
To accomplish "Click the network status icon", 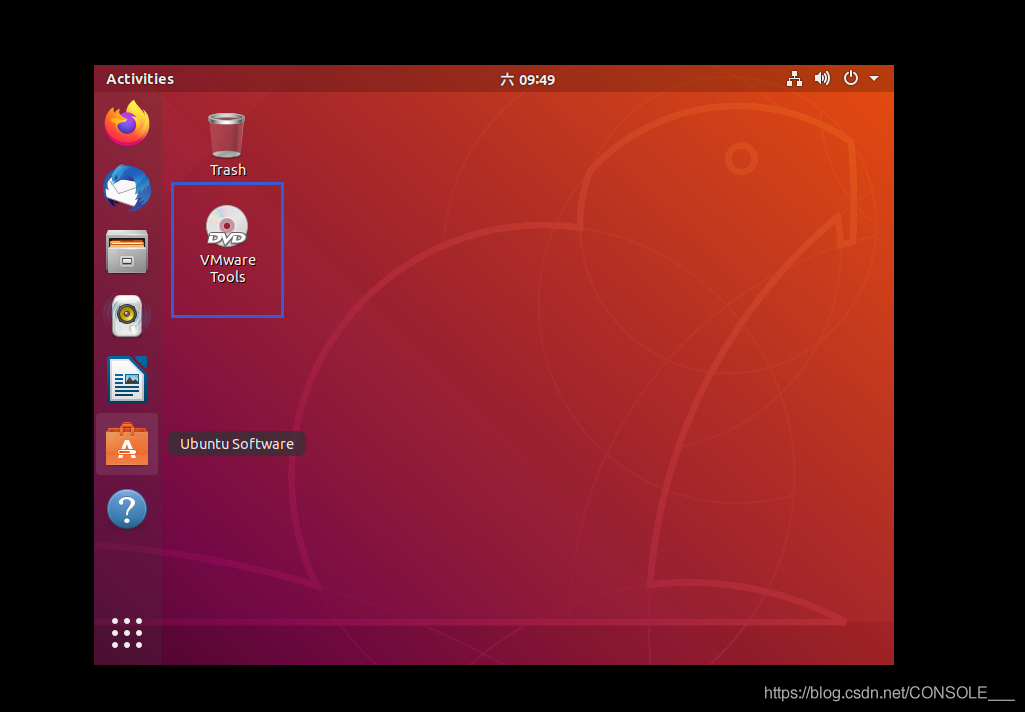I will (x=794, y=79).
